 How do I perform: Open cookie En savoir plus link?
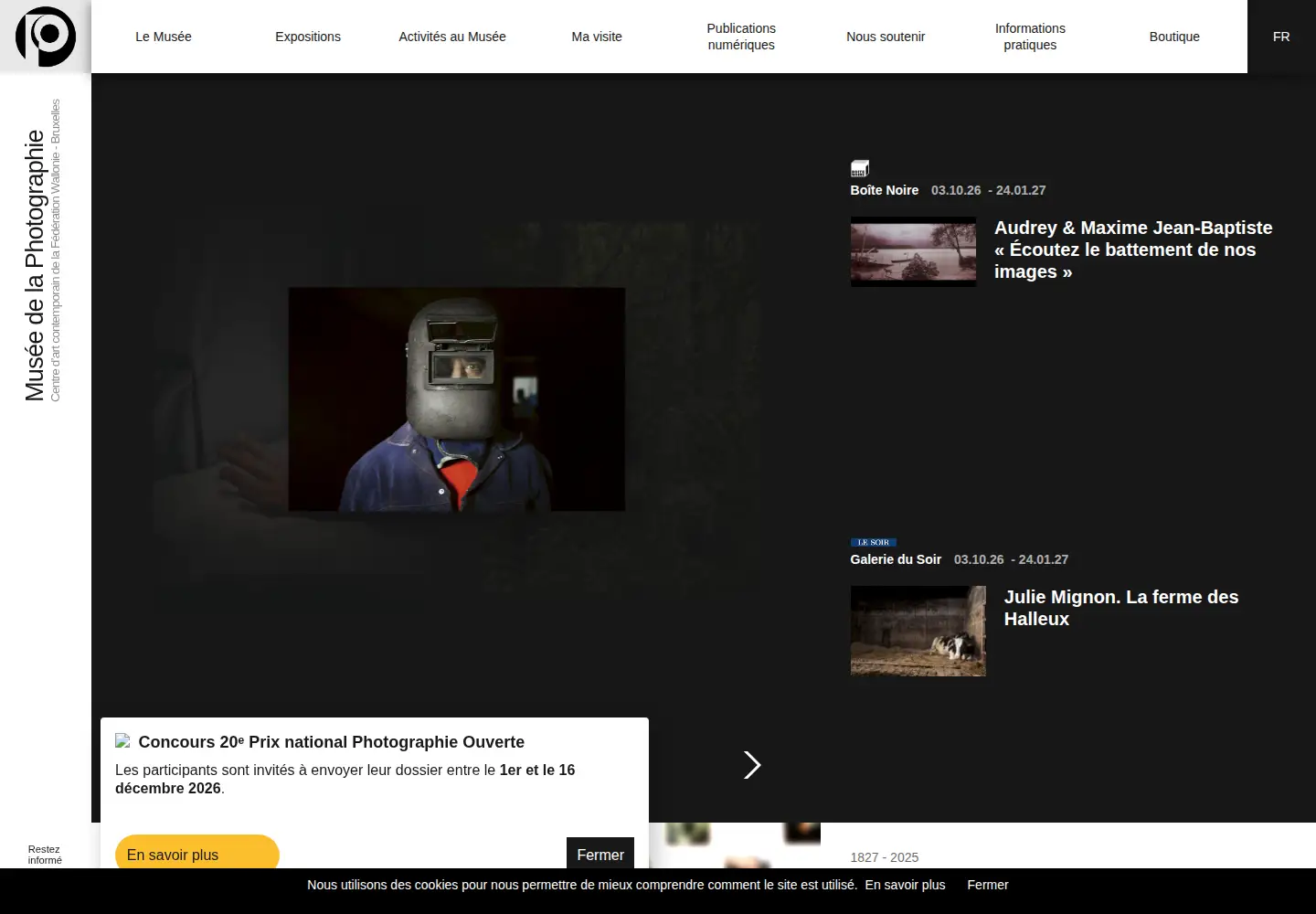coord(905,885)
